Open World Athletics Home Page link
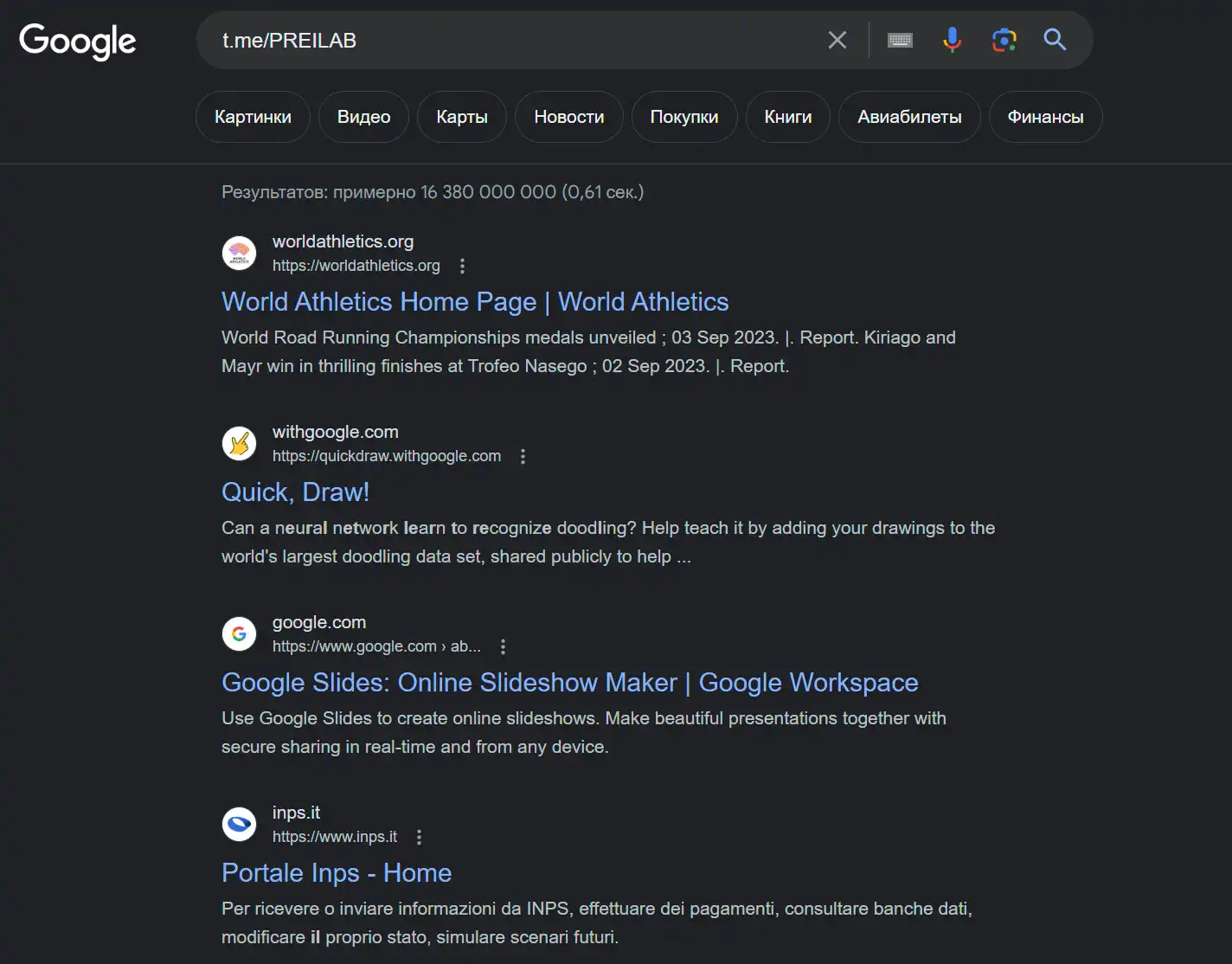The image size is (1232, 964). [475, 302]
